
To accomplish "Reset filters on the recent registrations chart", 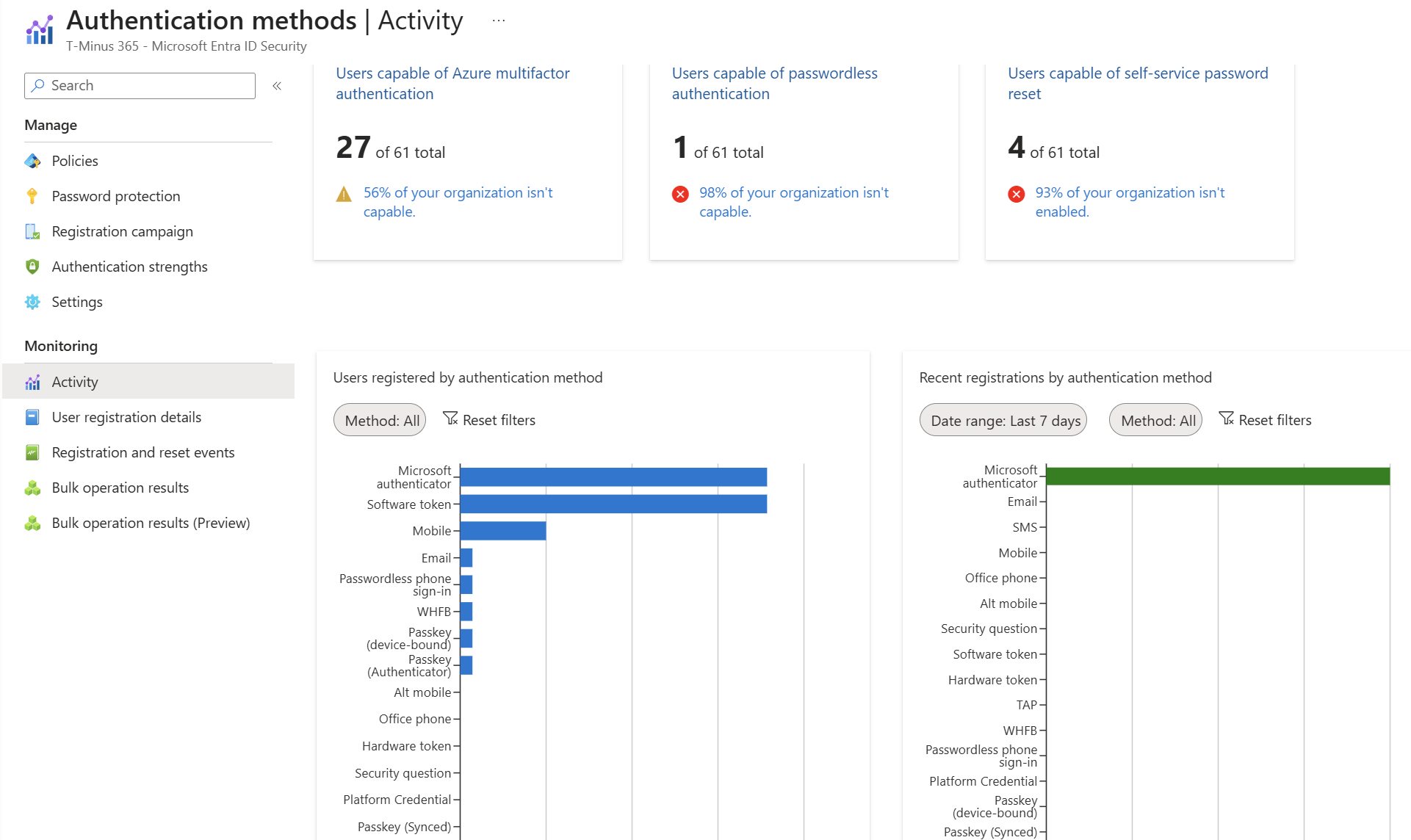I will (1265, 420).
